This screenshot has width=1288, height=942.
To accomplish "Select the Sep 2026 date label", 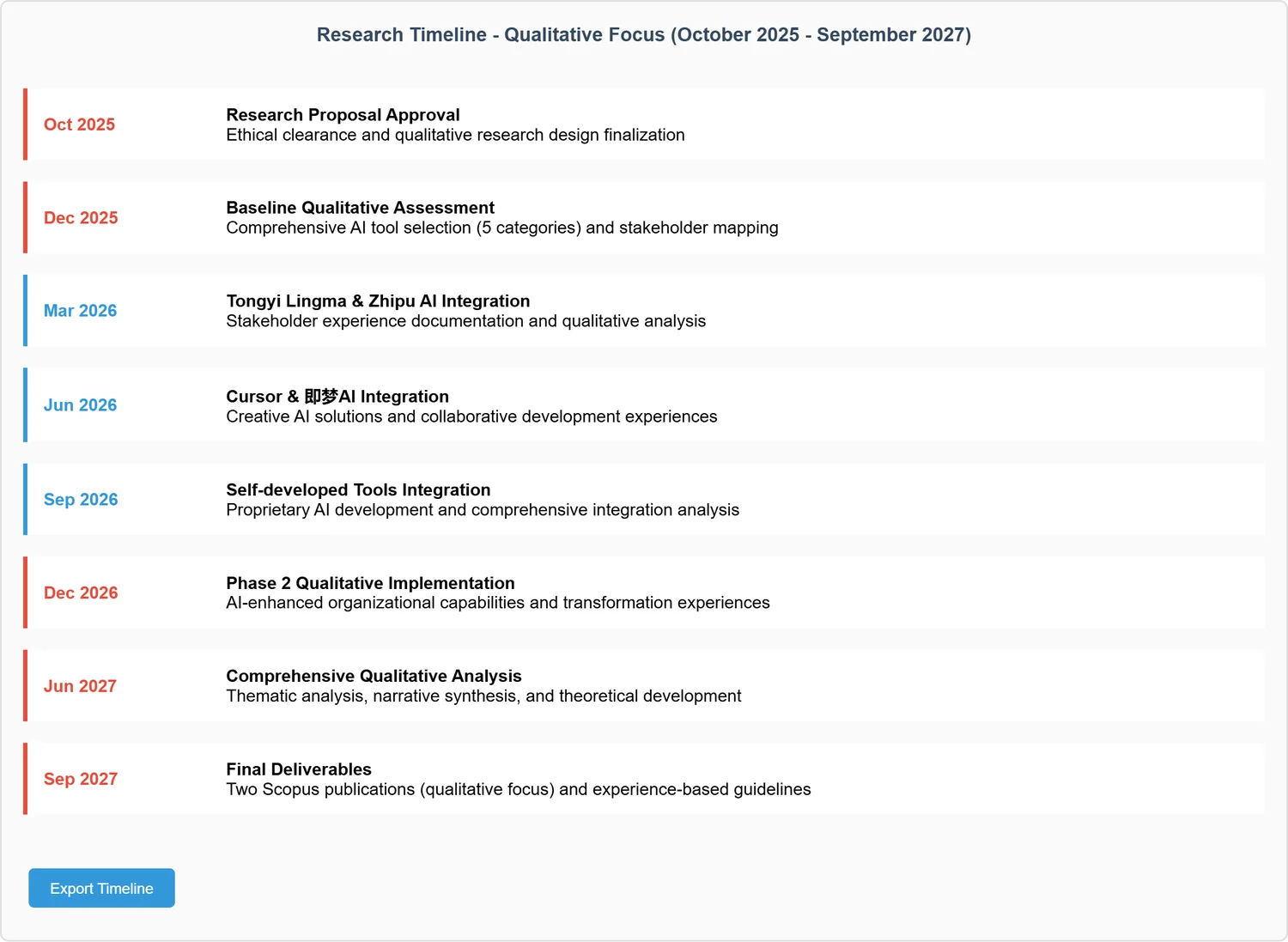I will 81,500.
